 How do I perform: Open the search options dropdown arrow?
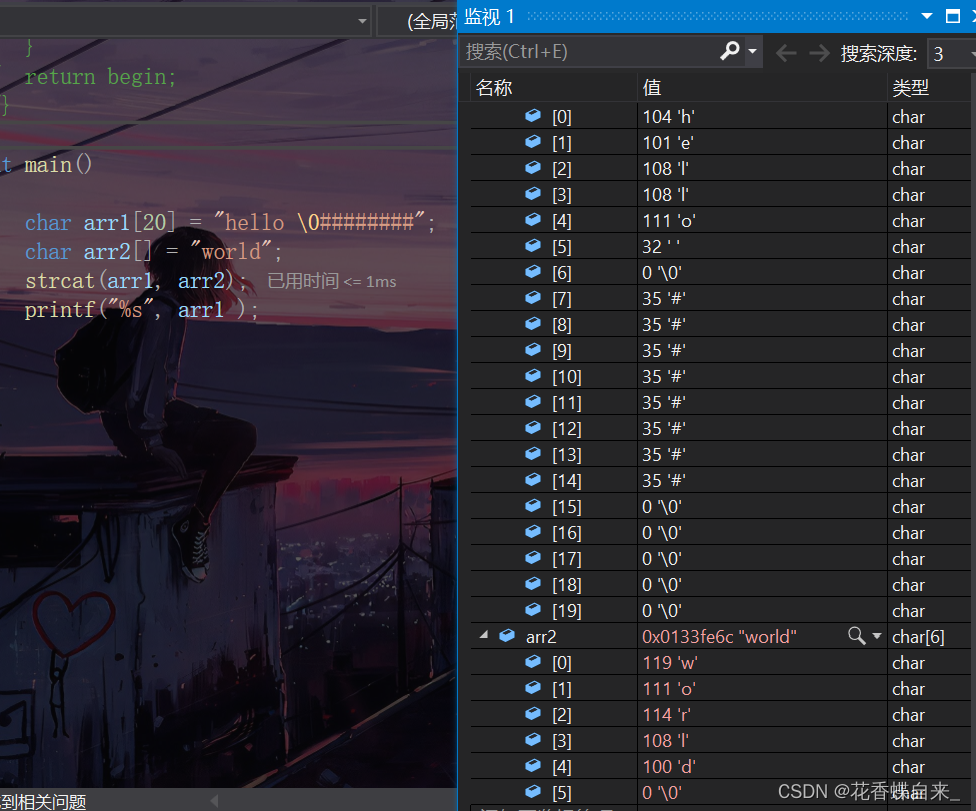753,51
